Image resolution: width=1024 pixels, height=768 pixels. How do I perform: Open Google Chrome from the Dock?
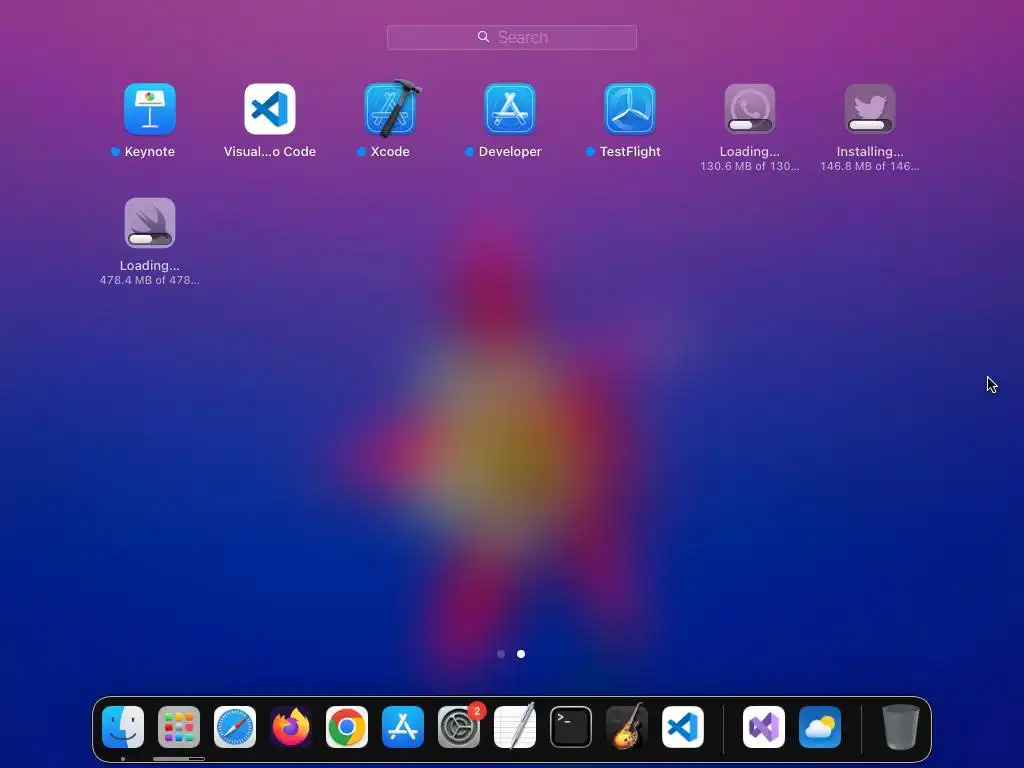pos(347,727)
